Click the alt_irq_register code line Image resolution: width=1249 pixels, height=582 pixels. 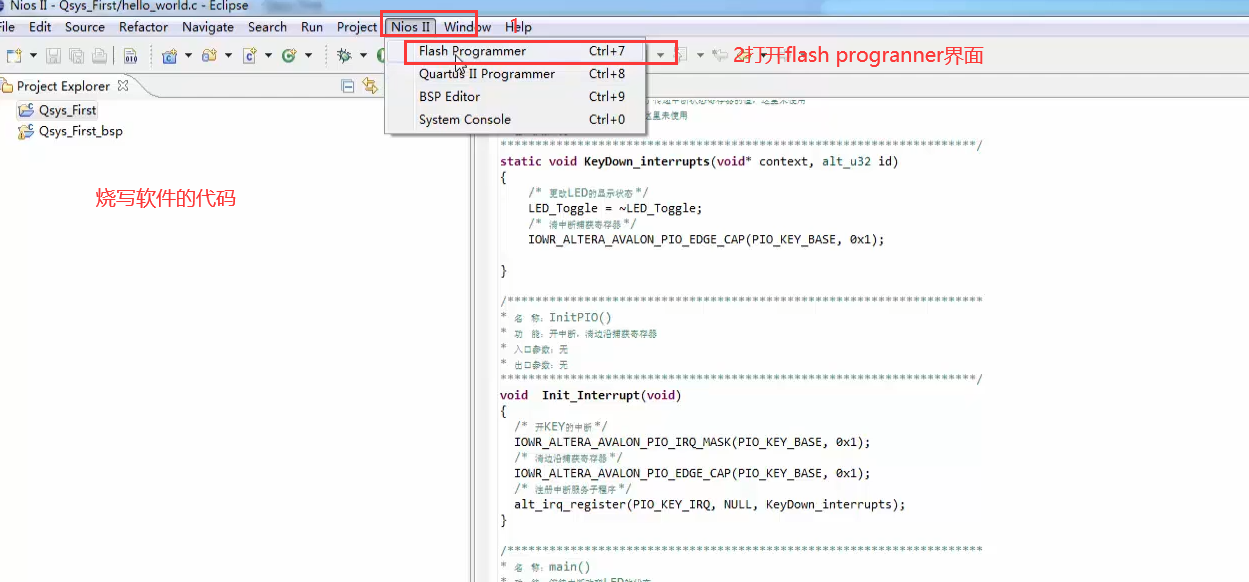709,505
